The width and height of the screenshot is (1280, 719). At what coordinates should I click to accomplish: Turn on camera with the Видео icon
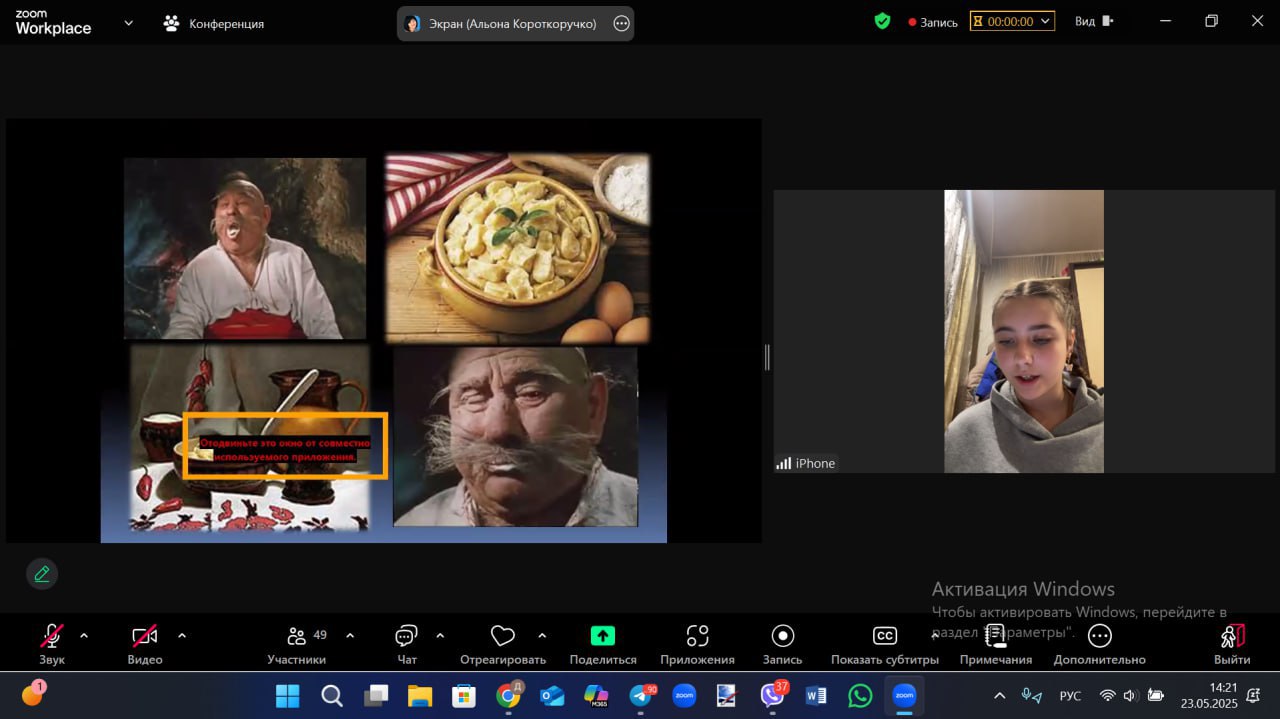pyautogui.click(x=145, y=636)
